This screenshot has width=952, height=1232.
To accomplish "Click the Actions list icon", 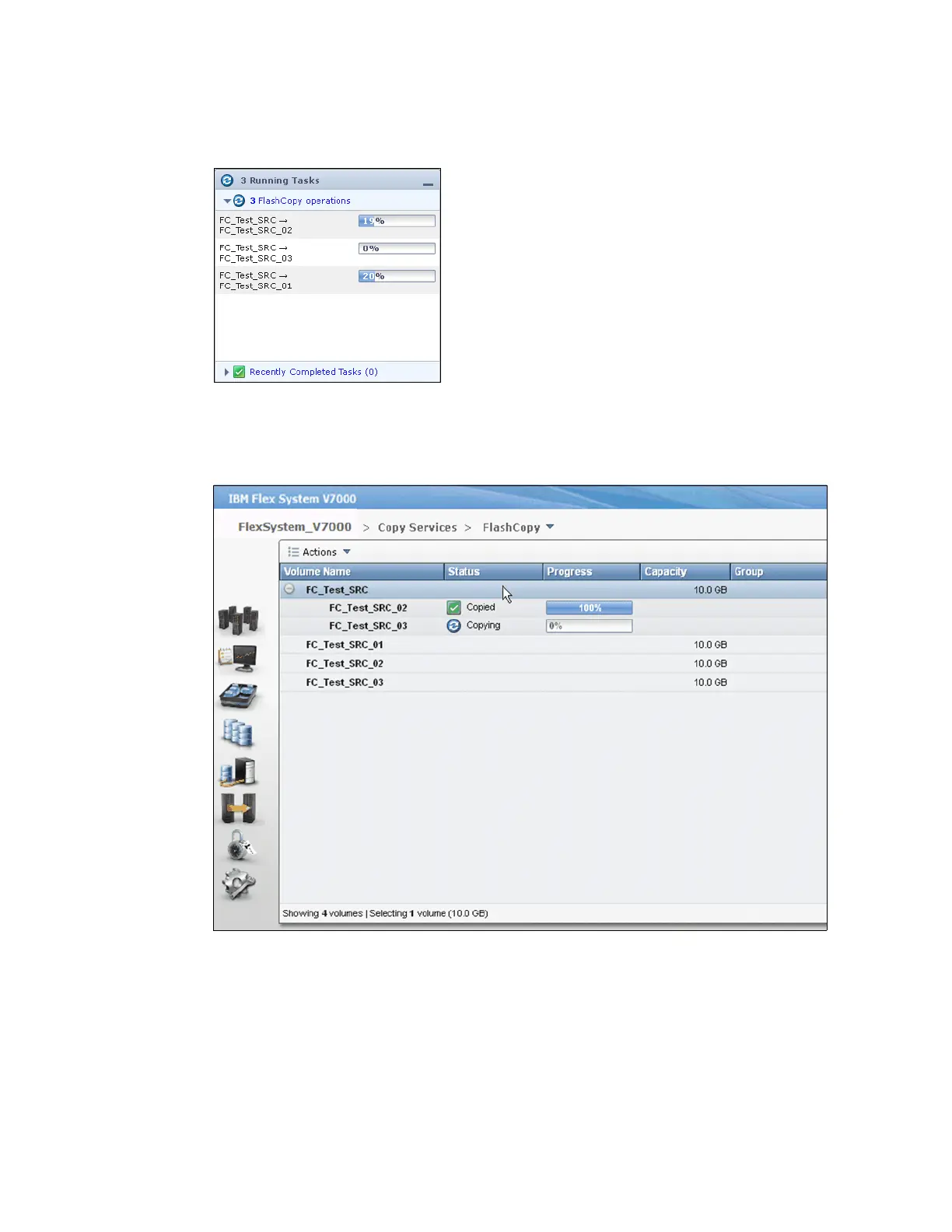I will click(293, 551).
